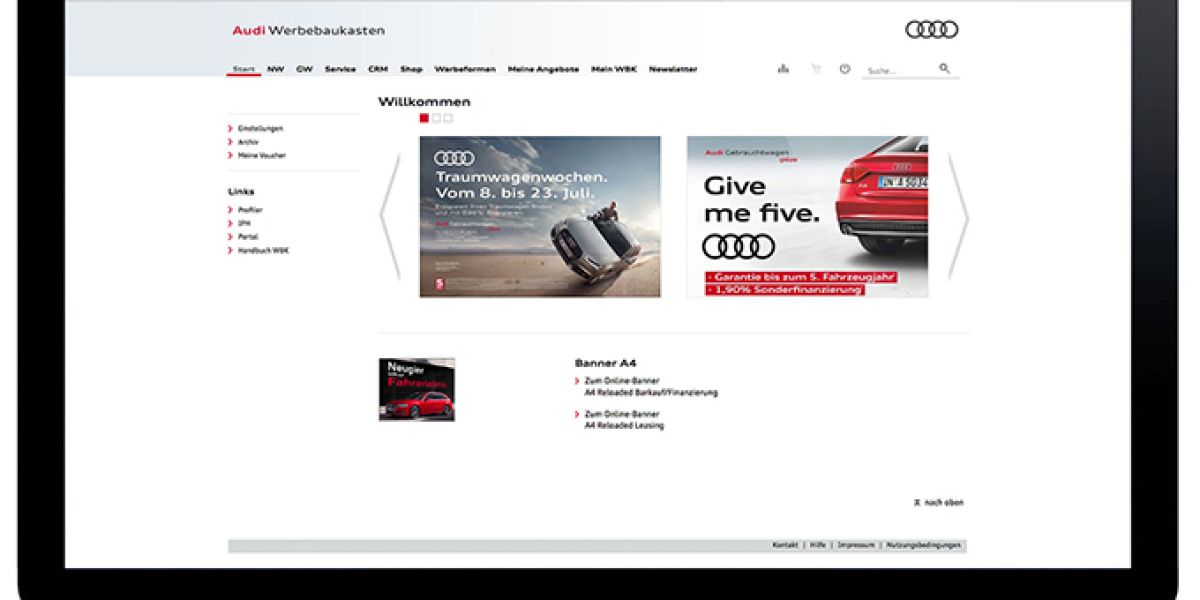This screenshot has width=1200, height=600.
Task: Click the Audi four rings logo in header
Action: [932, 30]
